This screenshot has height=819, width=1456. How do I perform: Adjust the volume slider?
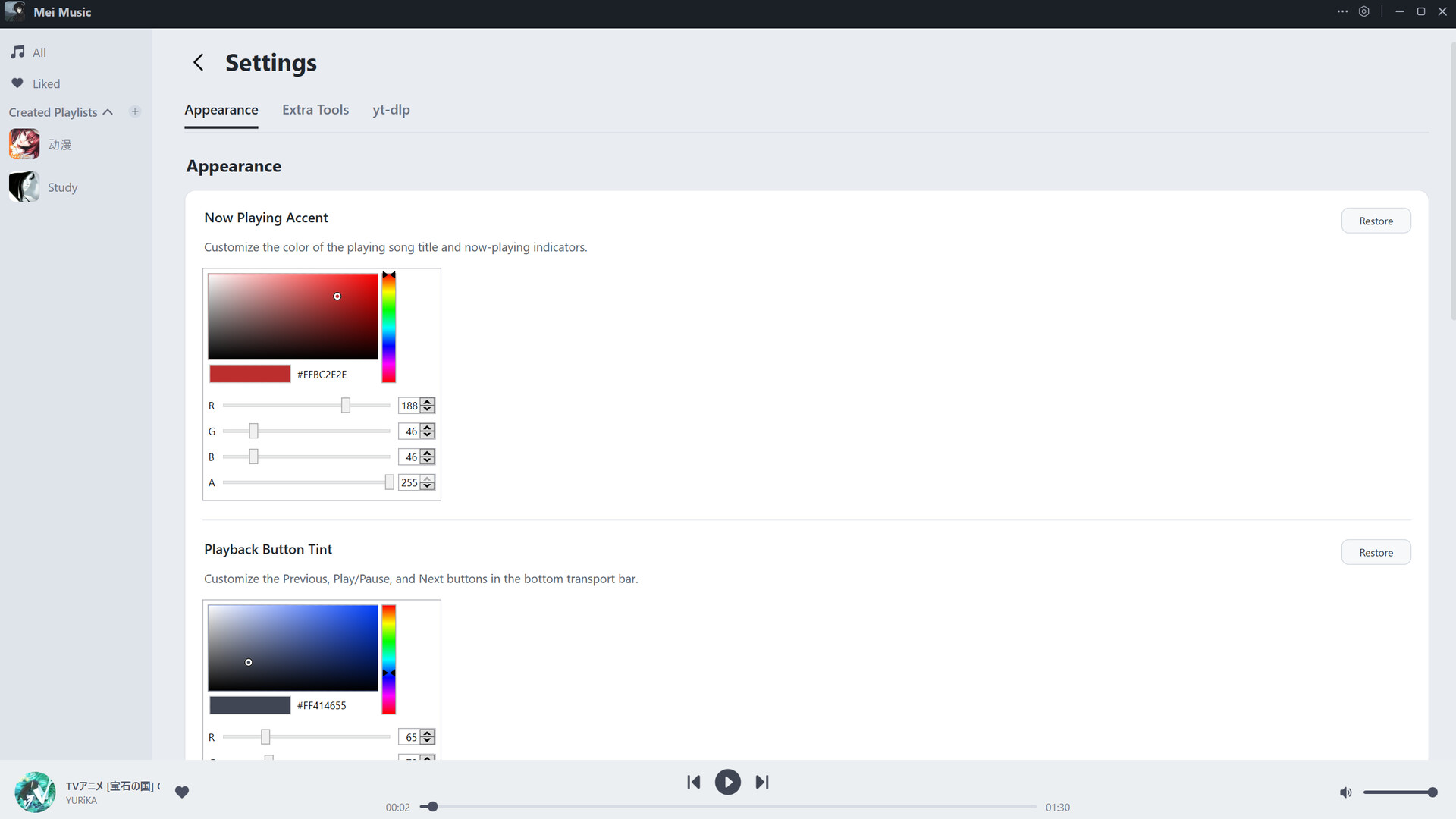[1400, 792]
